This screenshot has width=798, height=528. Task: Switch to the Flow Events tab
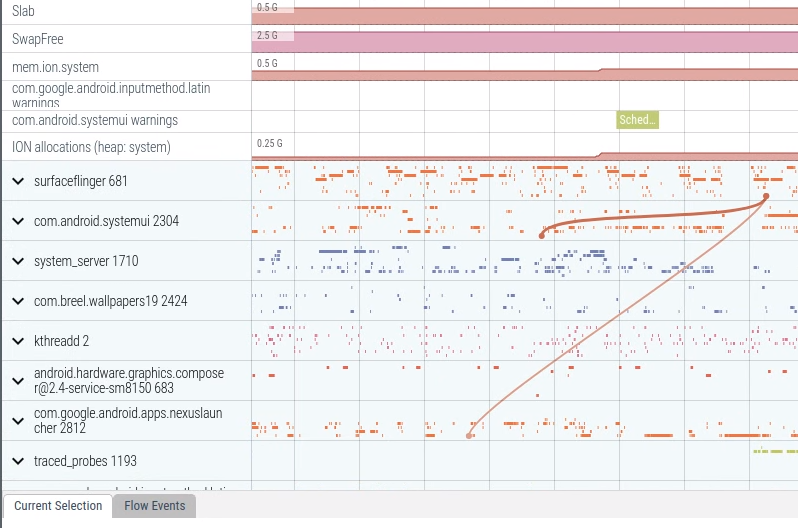(154, 506)
